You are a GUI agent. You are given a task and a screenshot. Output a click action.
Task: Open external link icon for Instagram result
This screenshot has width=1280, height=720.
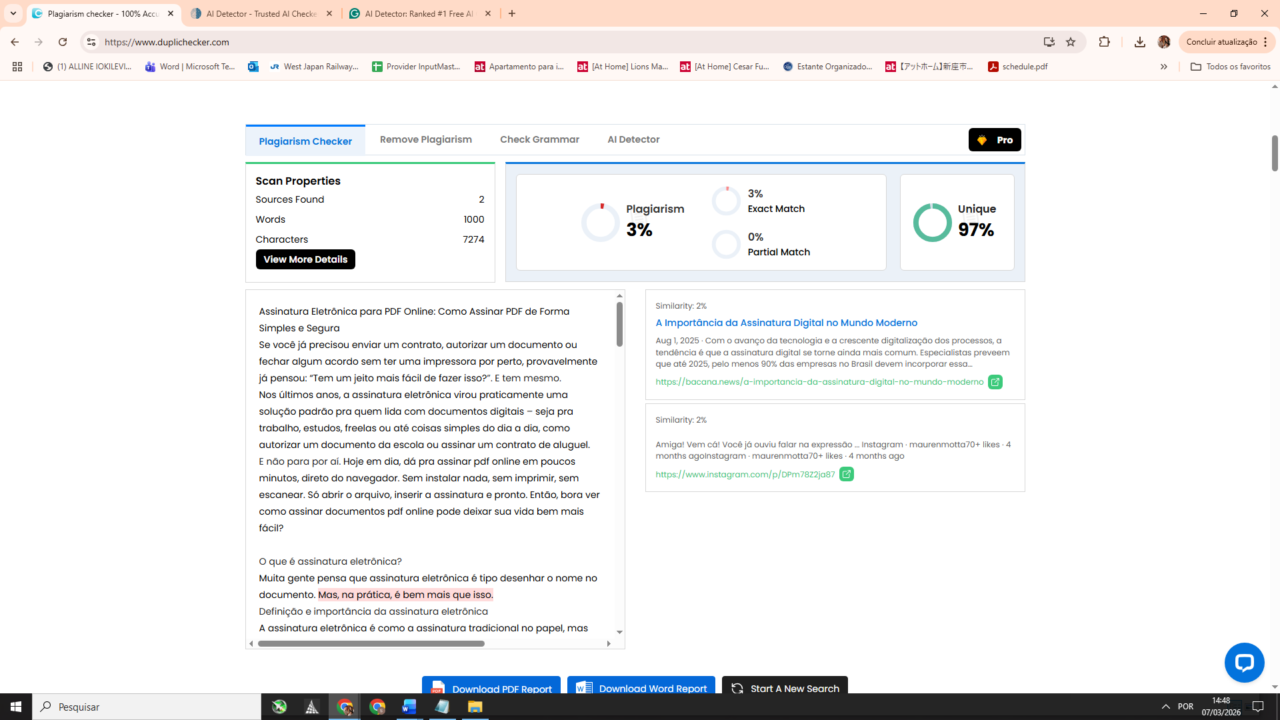click(846, 474)
